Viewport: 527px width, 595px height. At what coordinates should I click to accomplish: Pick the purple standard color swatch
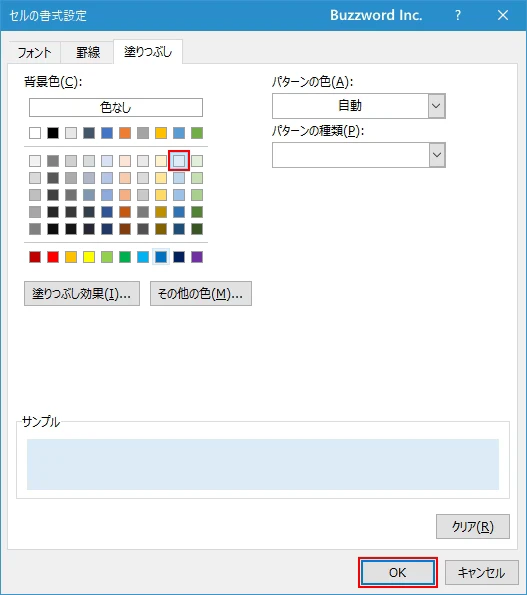(197, 257)
